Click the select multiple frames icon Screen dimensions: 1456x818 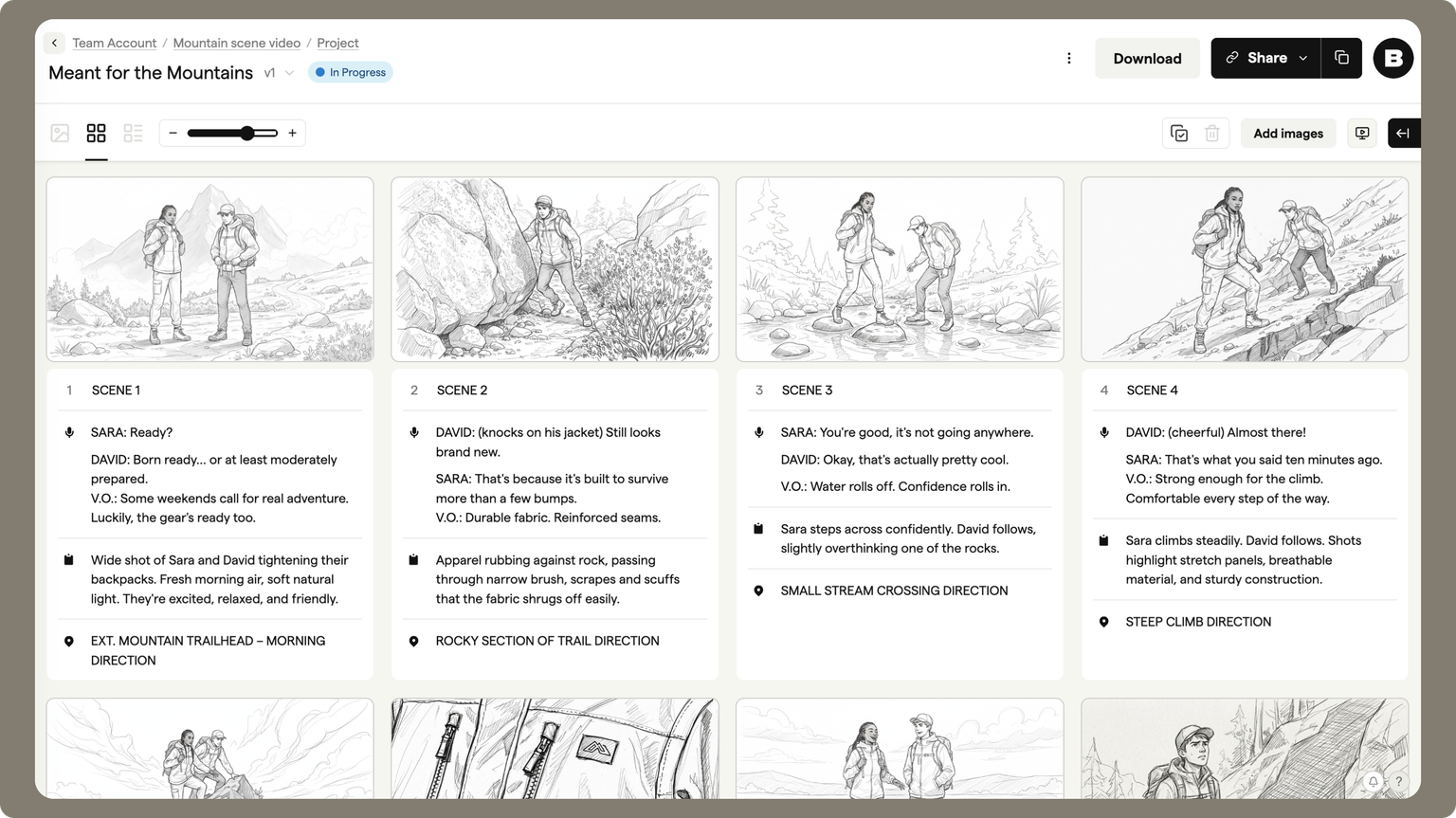(x=1179, y=134)
